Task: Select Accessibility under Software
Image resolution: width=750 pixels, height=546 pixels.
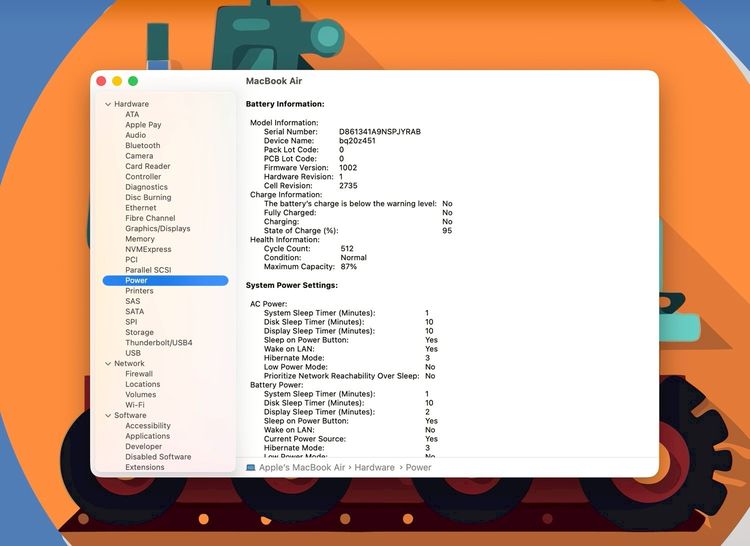Action: (x=148, y=426)
